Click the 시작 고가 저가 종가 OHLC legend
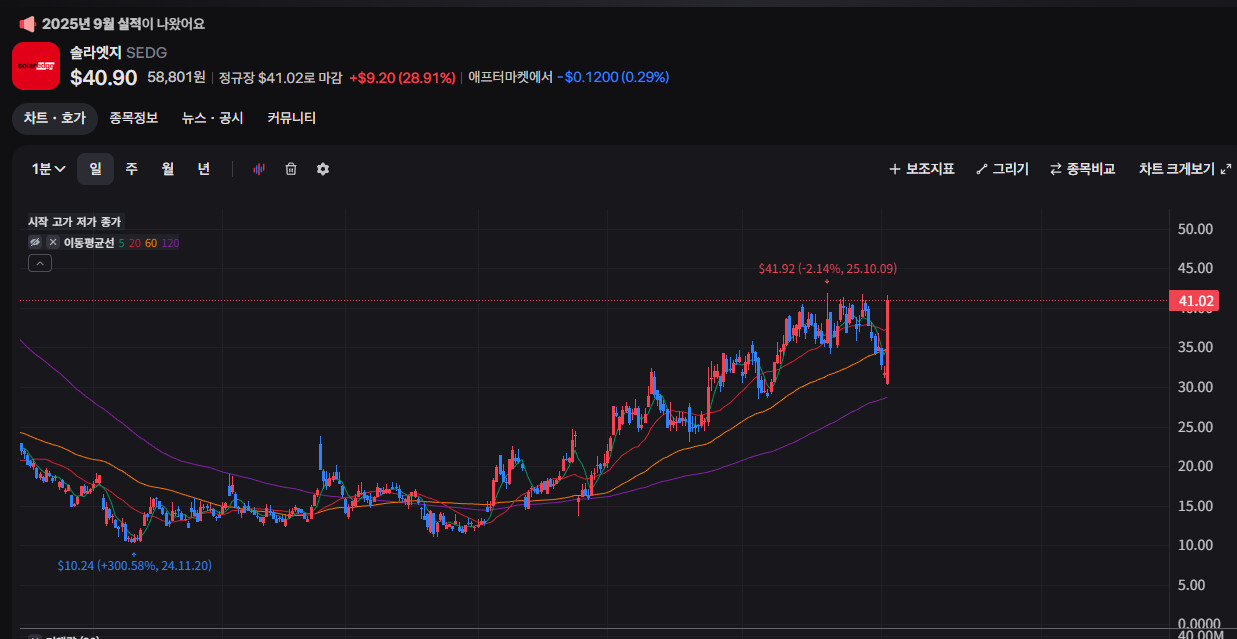This screenshot has width=1237, height=639. (x=74, y=222)
